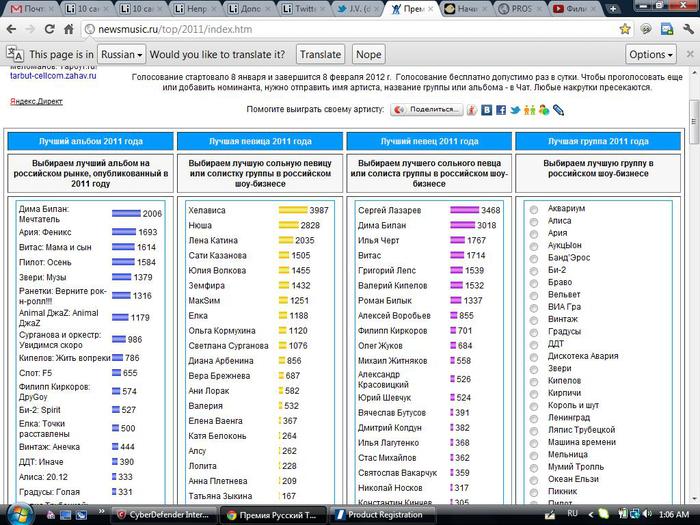Share on VKontakte with the blue B icon
Viewport: 700px width, 525px height.
click(x=486, y=110)
